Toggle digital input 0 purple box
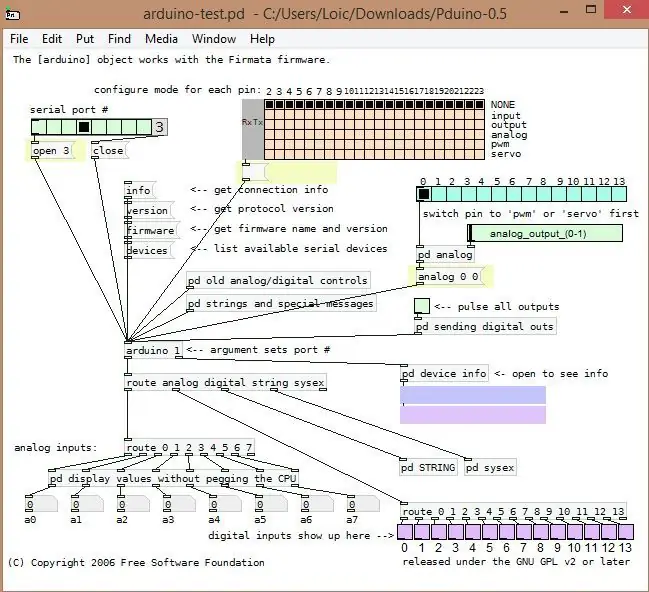The width and height of the screenshot is (649, 592). click(405, 532)
